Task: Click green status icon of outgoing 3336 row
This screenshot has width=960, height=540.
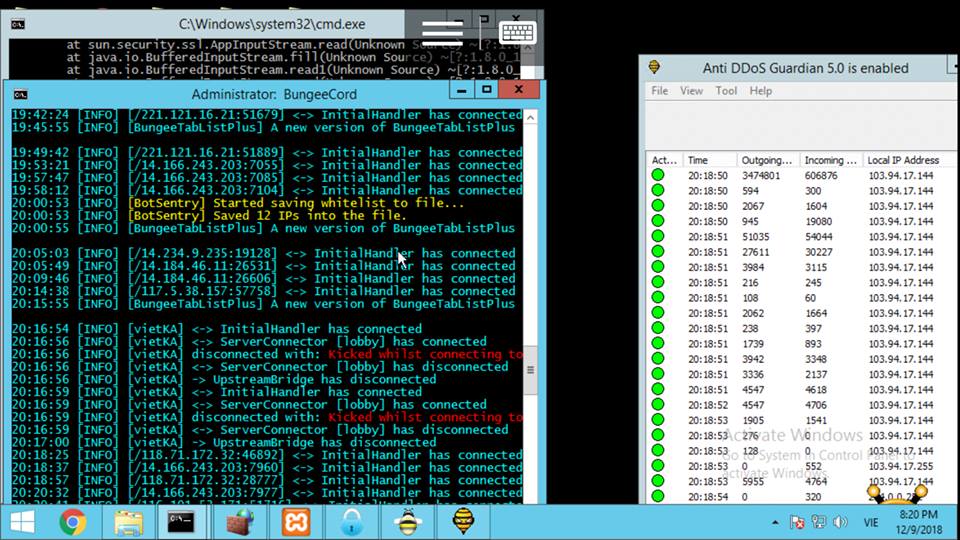Action: point(658,374)
